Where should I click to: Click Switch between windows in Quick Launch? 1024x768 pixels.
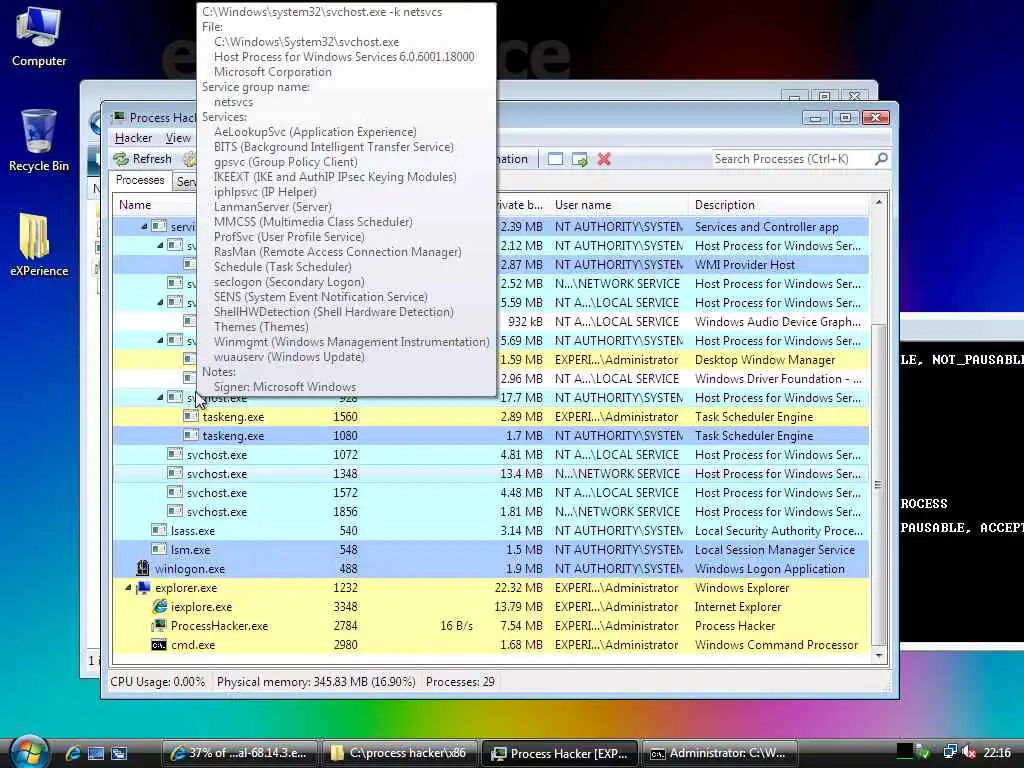[119, 753]
